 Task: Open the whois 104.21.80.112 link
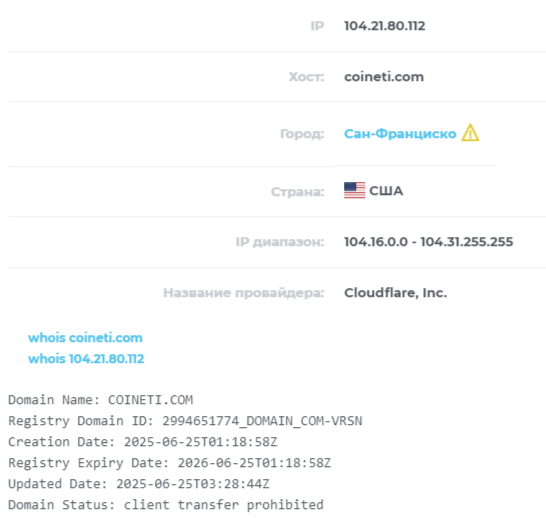(86, 359)
